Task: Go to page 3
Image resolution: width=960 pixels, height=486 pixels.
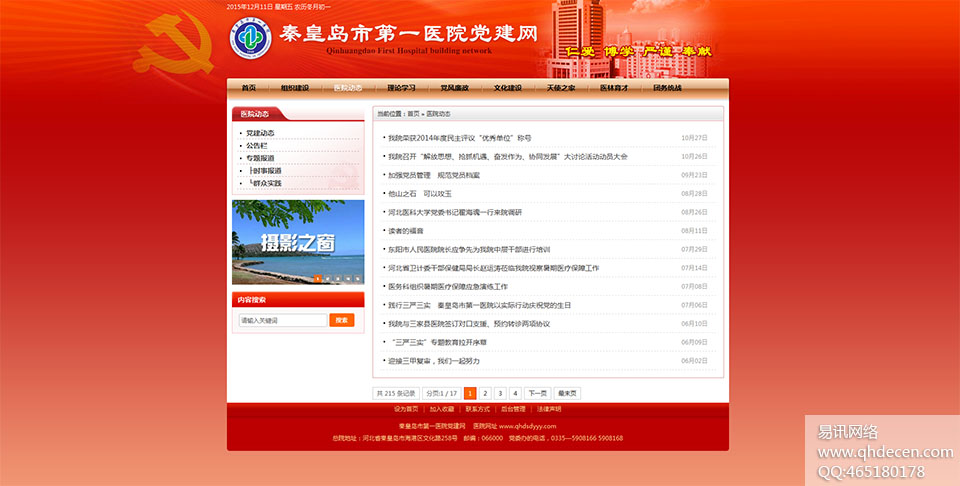Action: (500, 394)
